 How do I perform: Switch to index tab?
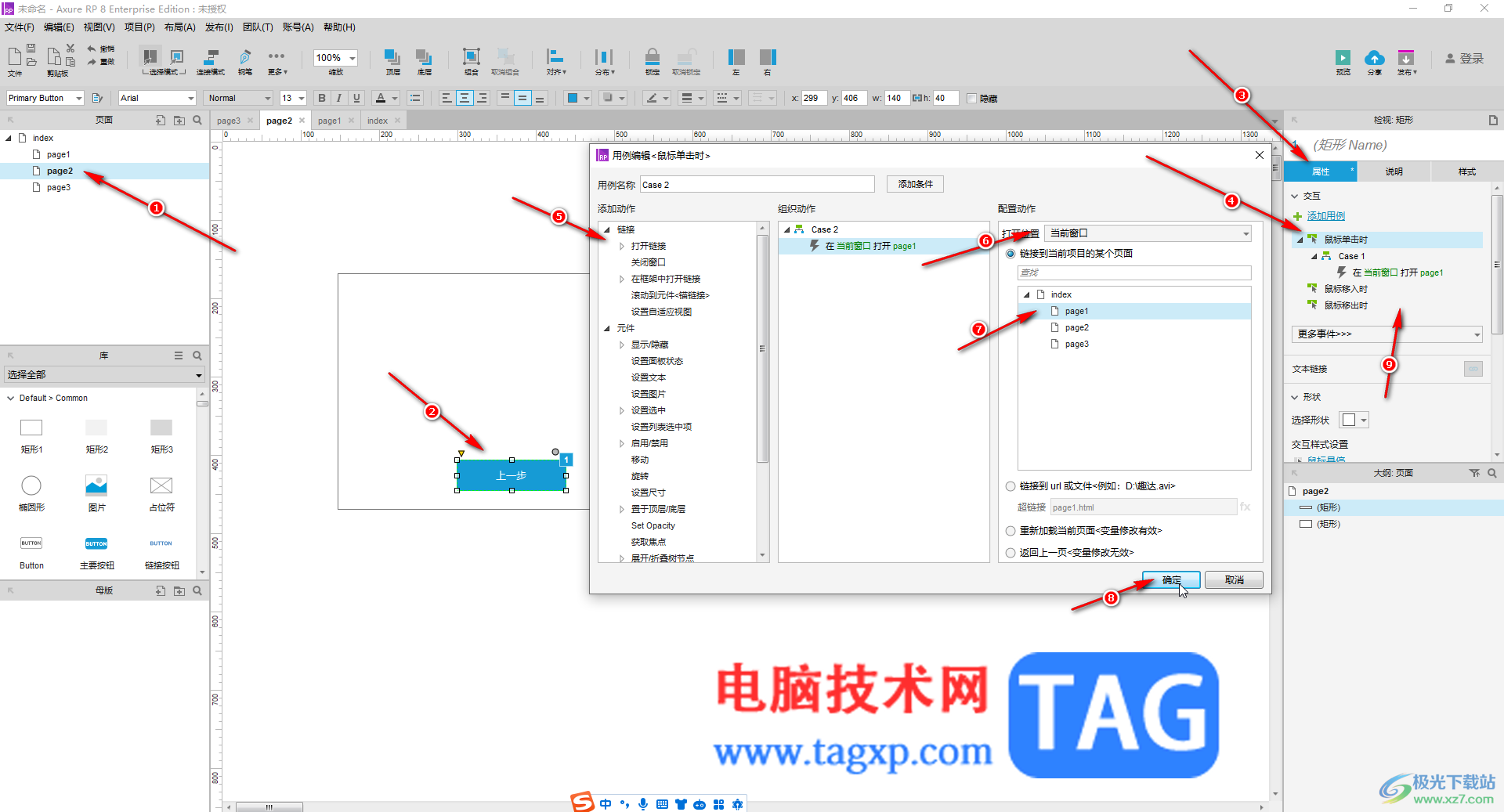(x=378, y=121)
